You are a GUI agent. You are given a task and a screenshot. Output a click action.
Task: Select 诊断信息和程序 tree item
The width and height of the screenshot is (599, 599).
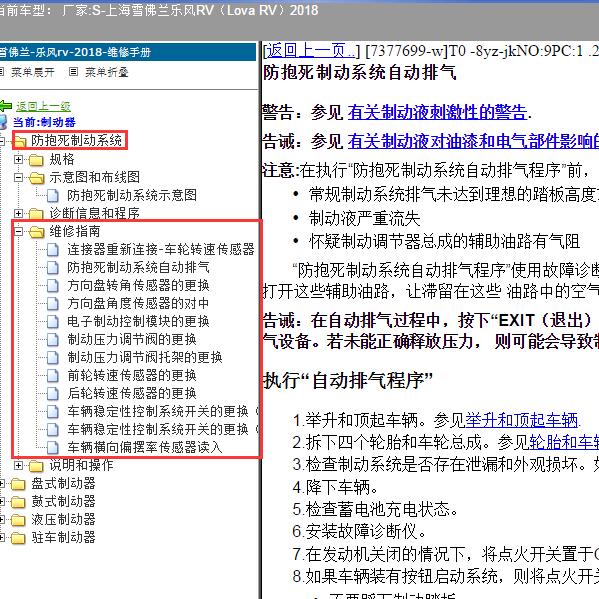(x=94, y=213)
